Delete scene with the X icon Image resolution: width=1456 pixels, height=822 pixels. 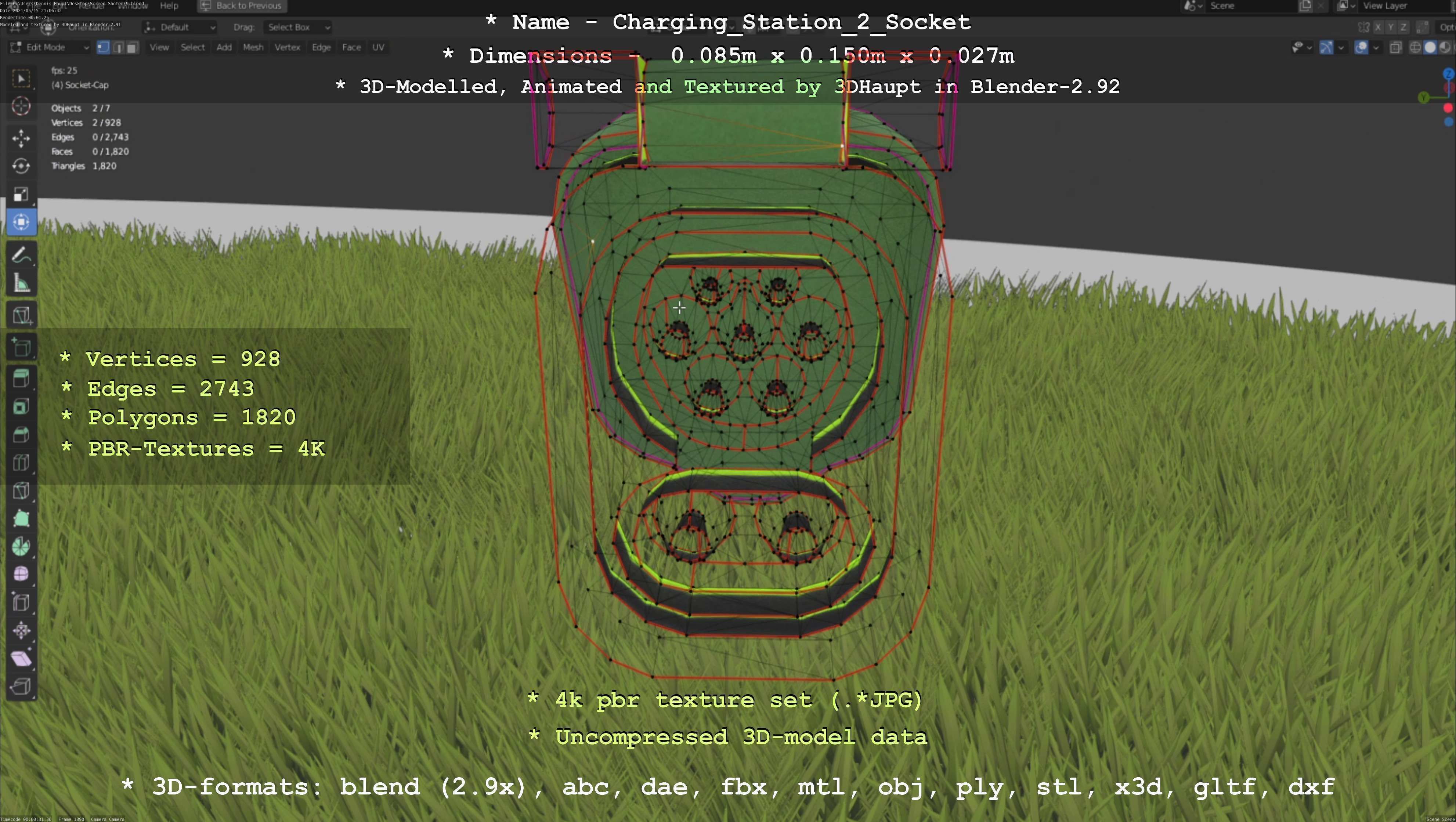[x=1320, y=6]
